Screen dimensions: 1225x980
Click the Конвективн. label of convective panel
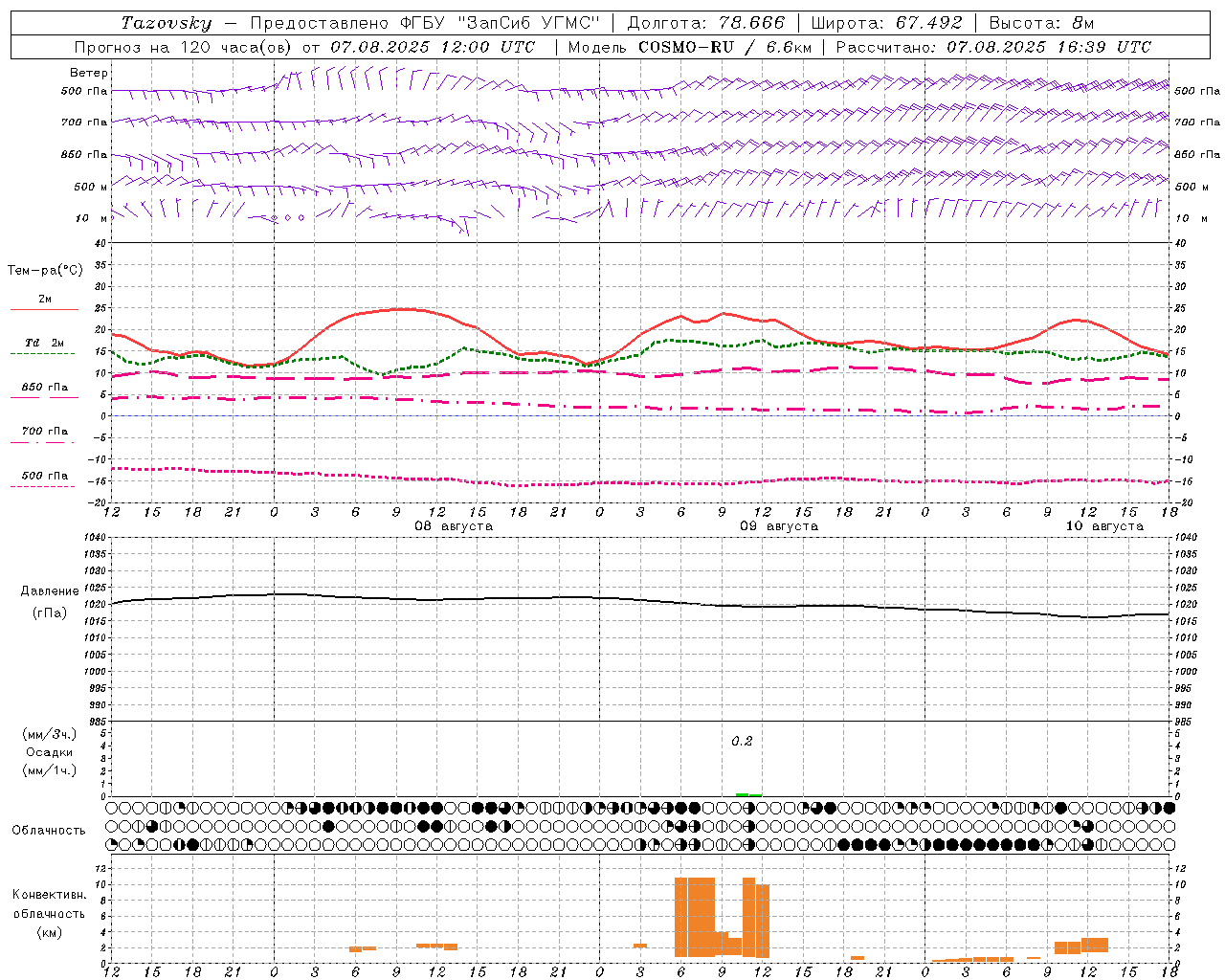click(x=50, y=895)
